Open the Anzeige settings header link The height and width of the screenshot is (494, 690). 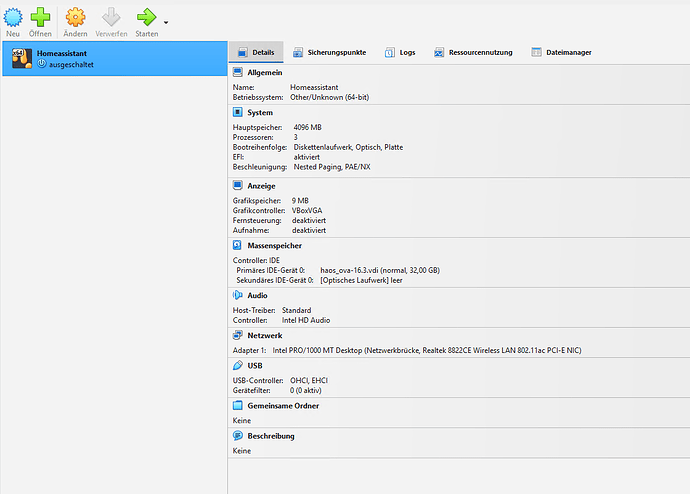tap(261, 186)
